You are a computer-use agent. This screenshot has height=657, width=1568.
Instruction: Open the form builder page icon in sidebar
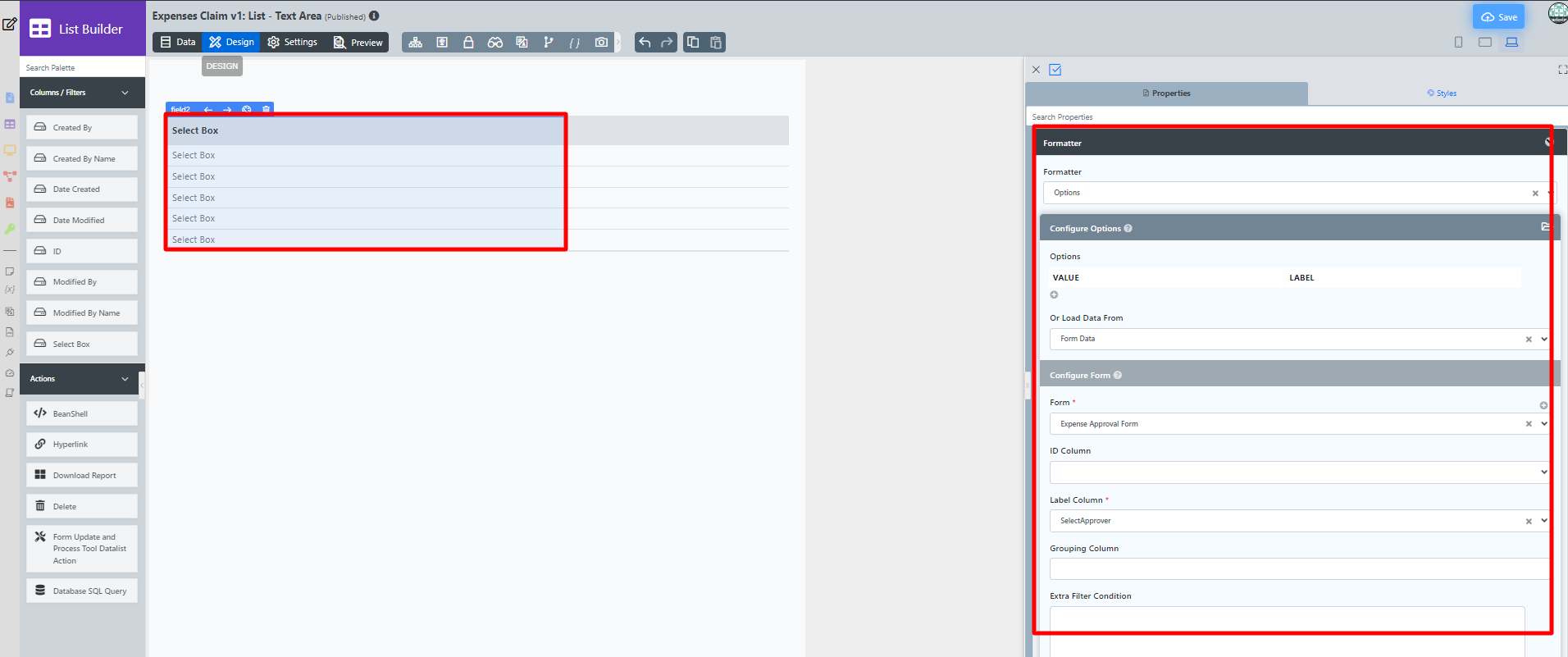coord(10,98)
